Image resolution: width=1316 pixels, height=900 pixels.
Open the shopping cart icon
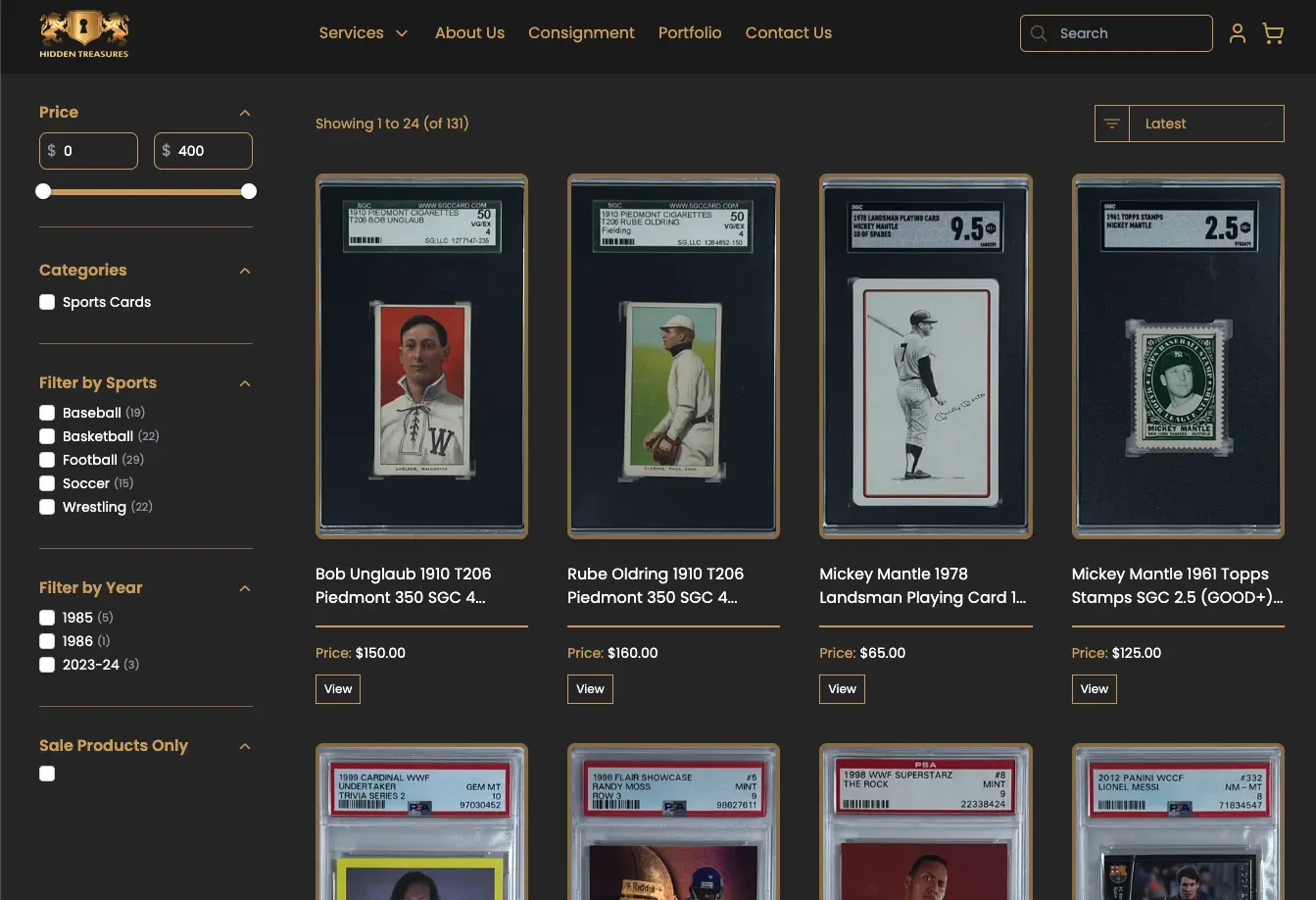click(1273, 33)
